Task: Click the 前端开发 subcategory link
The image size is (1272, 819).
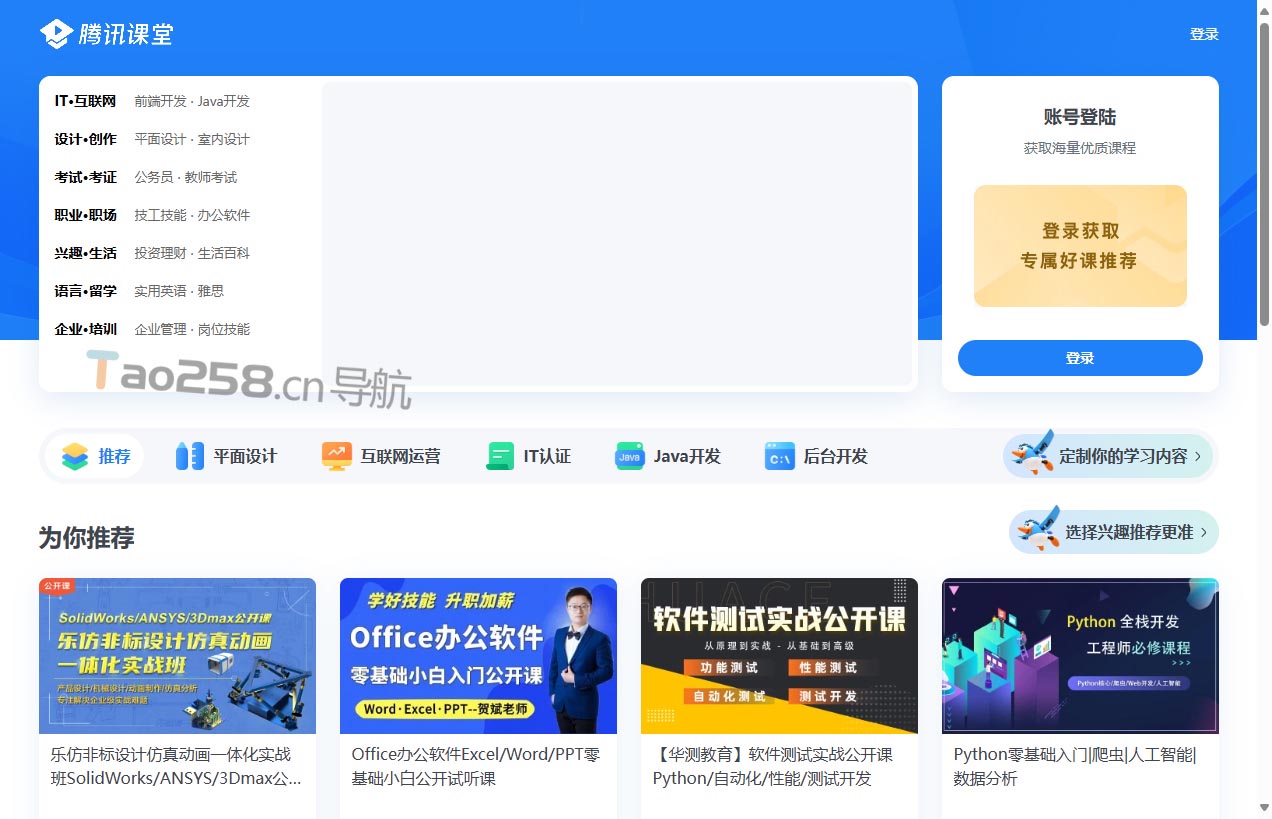Action: tap(160, 101)
